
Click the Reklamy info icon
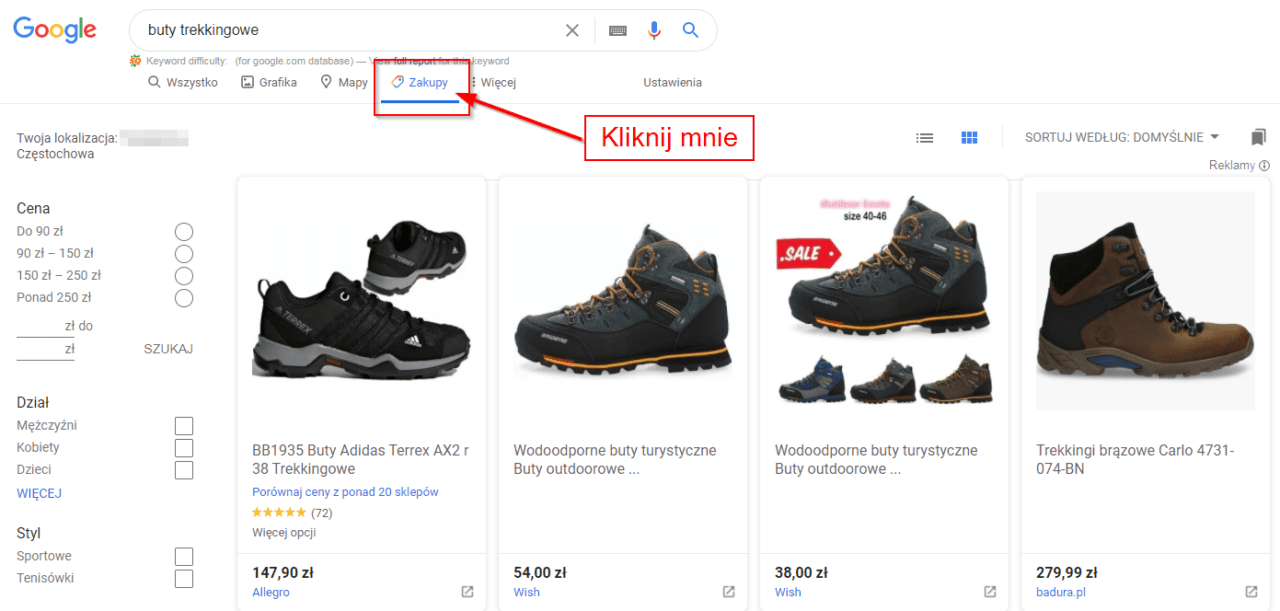(x=1264, y=166)
